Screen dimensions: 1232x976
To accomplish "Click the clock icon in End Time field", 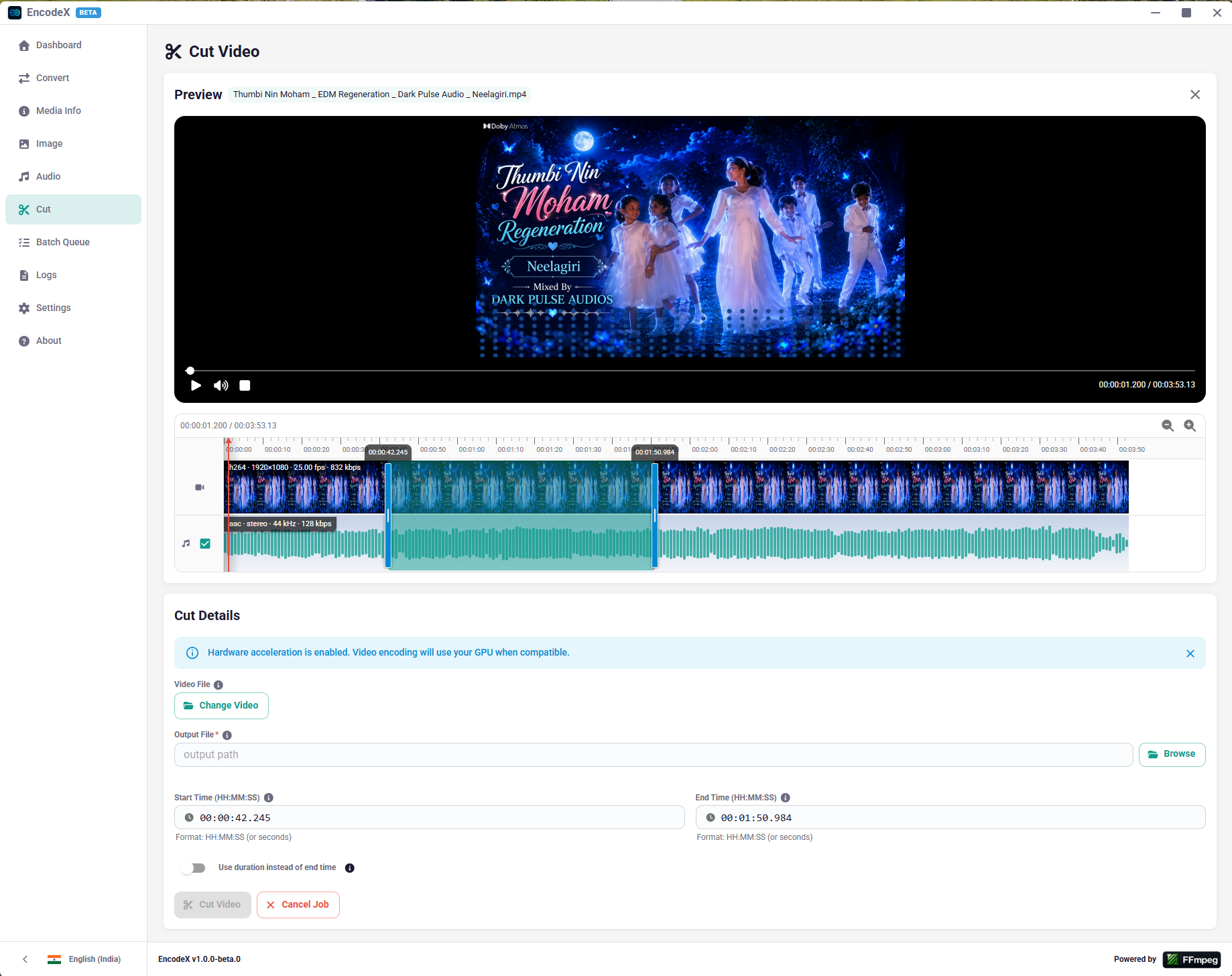I will pyautogui.click(x=711, y=818).
